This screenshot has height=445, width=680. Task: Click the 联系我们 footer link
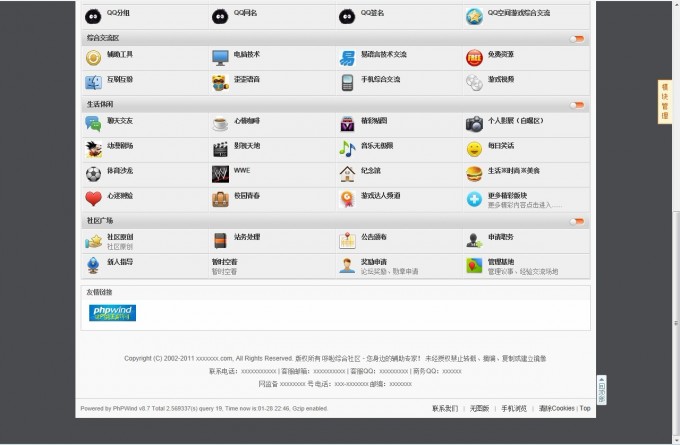click(445, 409)
